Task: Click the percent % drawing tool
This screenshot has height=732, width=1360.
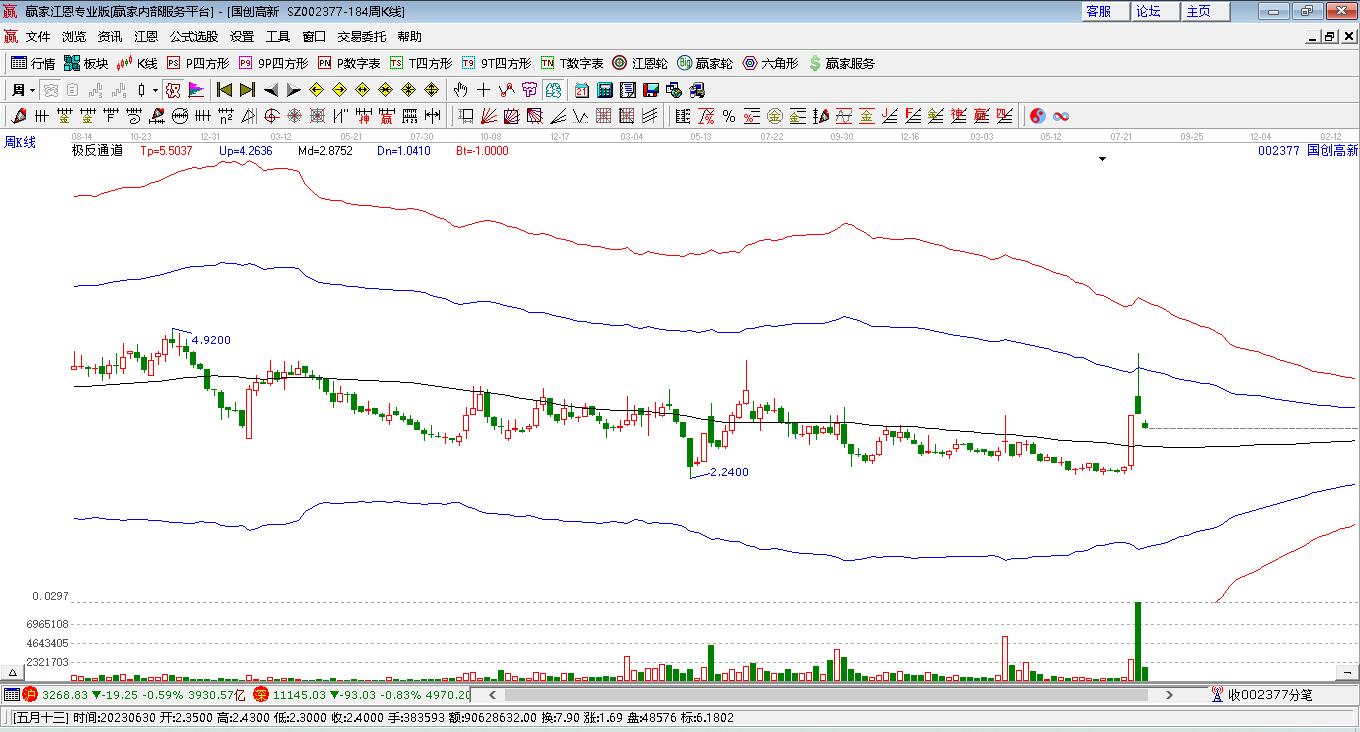Action: click(x=729, y=116)
